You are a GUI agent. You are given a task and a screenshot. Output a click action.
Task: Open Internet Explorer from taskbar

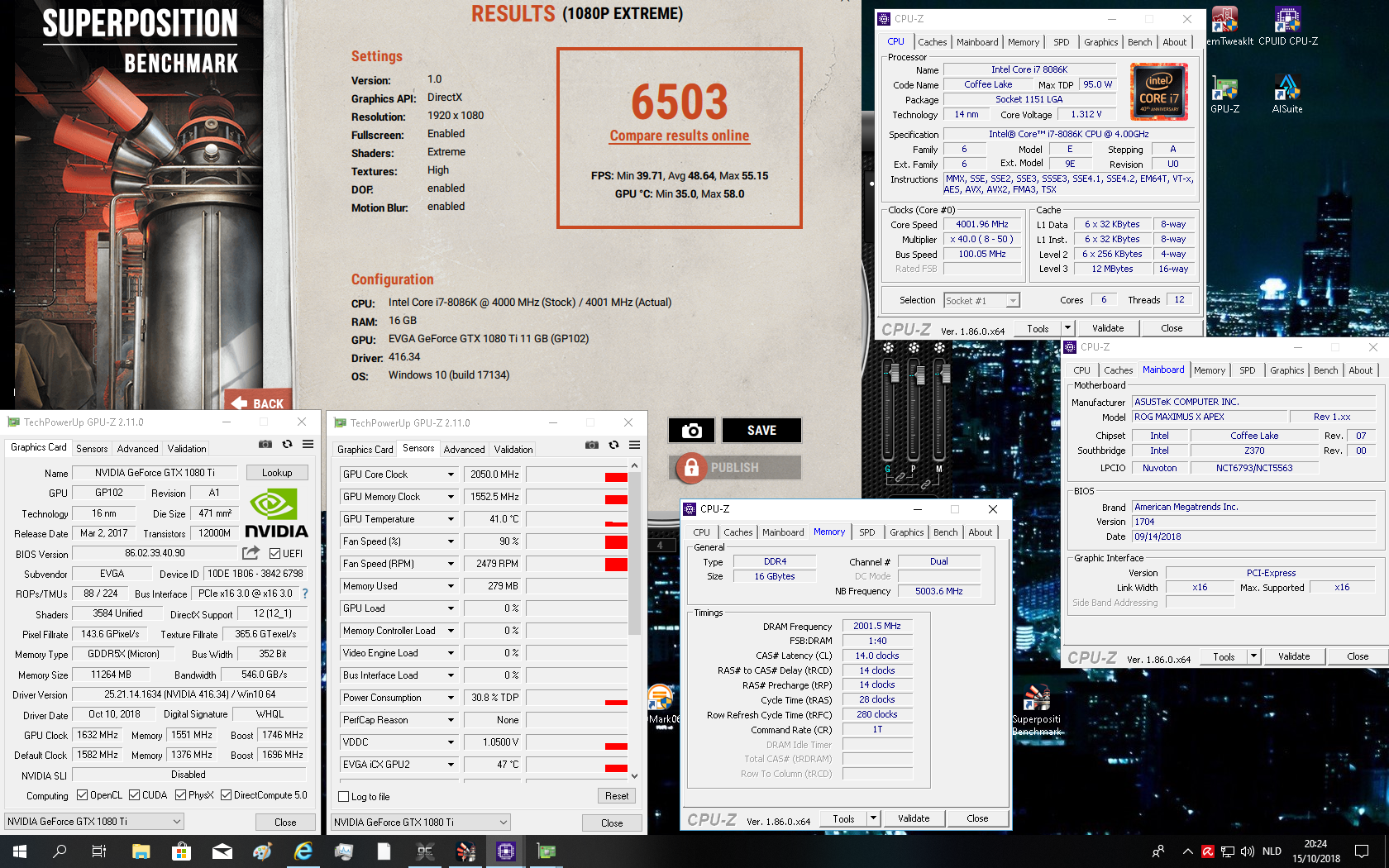303,851
